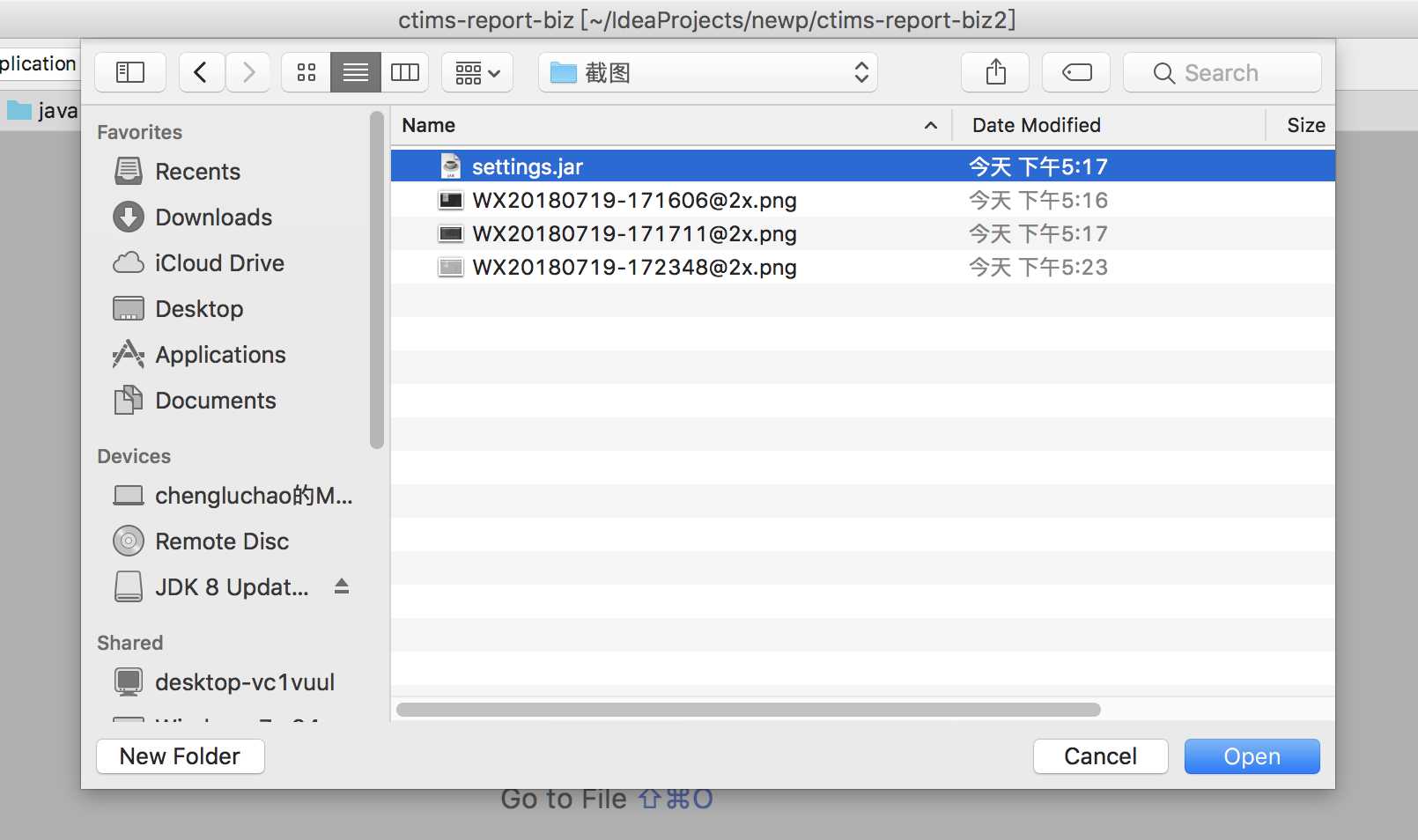Open Downloads in sidebar

tap(213, 217)
